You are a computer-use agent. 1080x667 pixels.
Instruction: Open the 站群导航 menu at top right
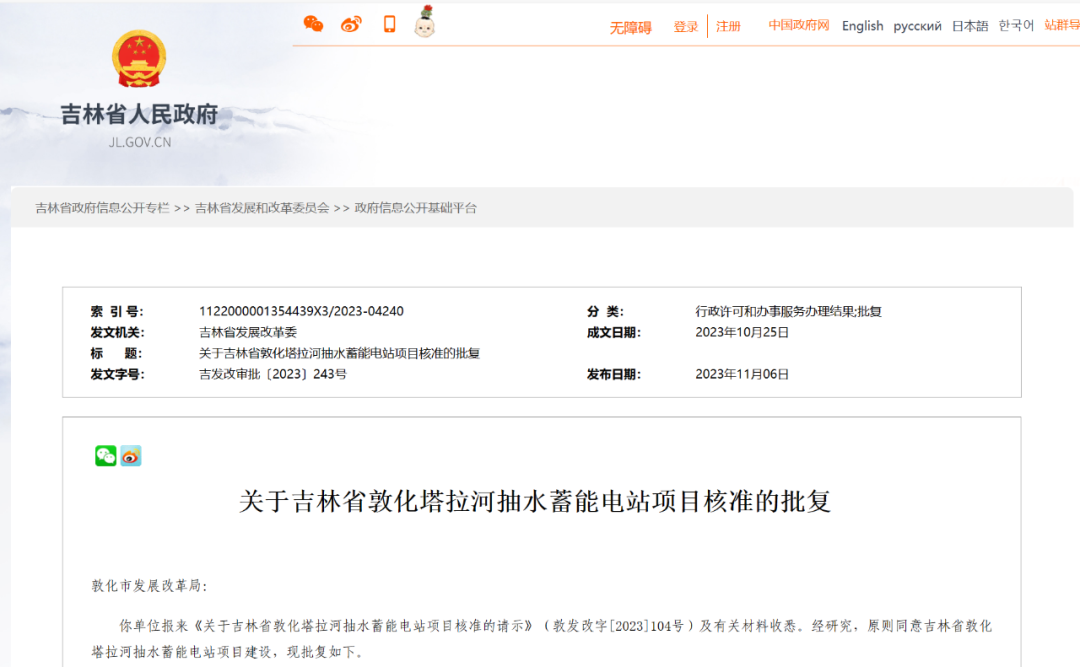coord(1061,26)
